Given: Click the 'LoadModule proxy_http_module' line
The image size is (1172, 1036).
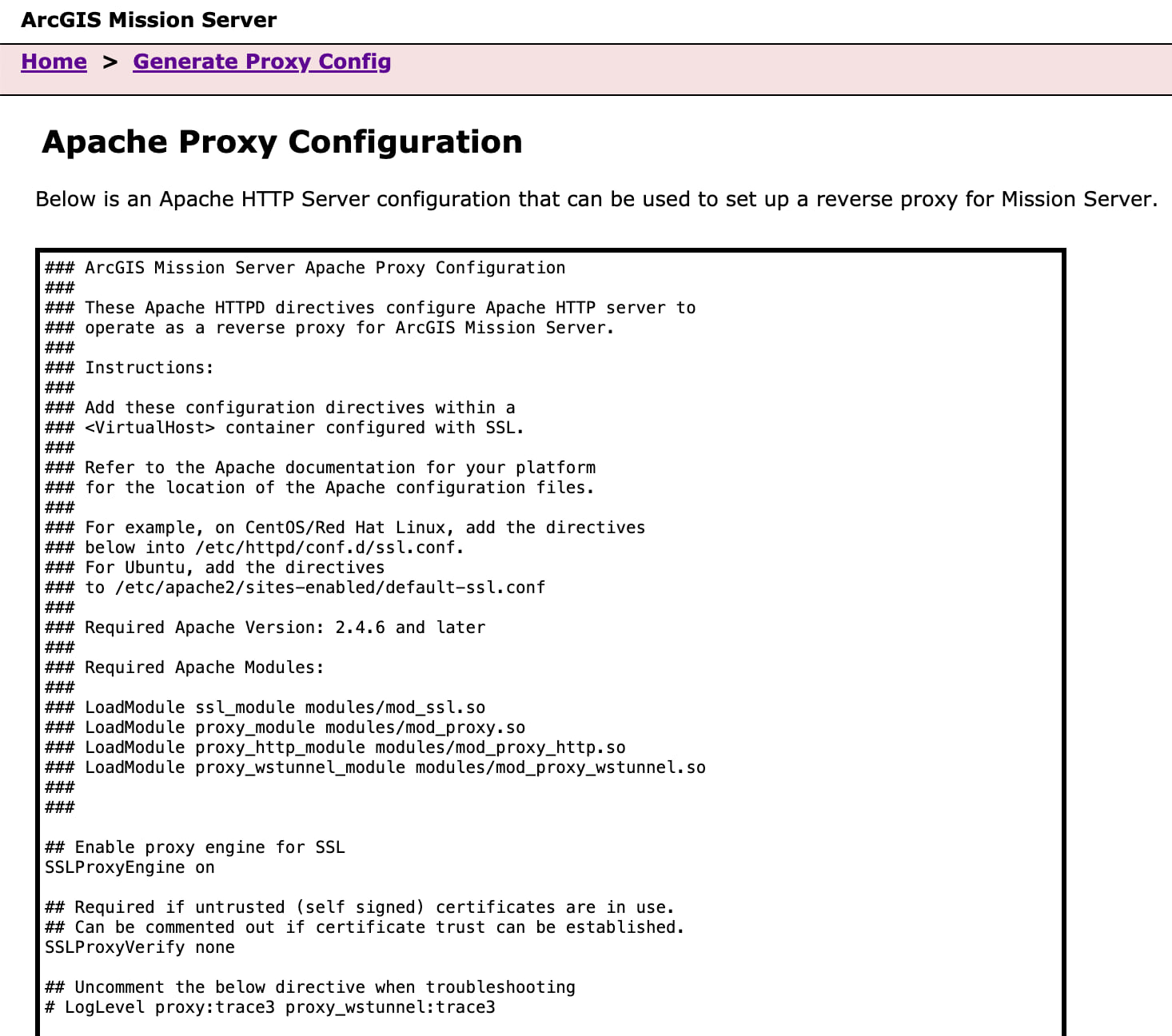Looking at the screenshot, I should (335, 747).
